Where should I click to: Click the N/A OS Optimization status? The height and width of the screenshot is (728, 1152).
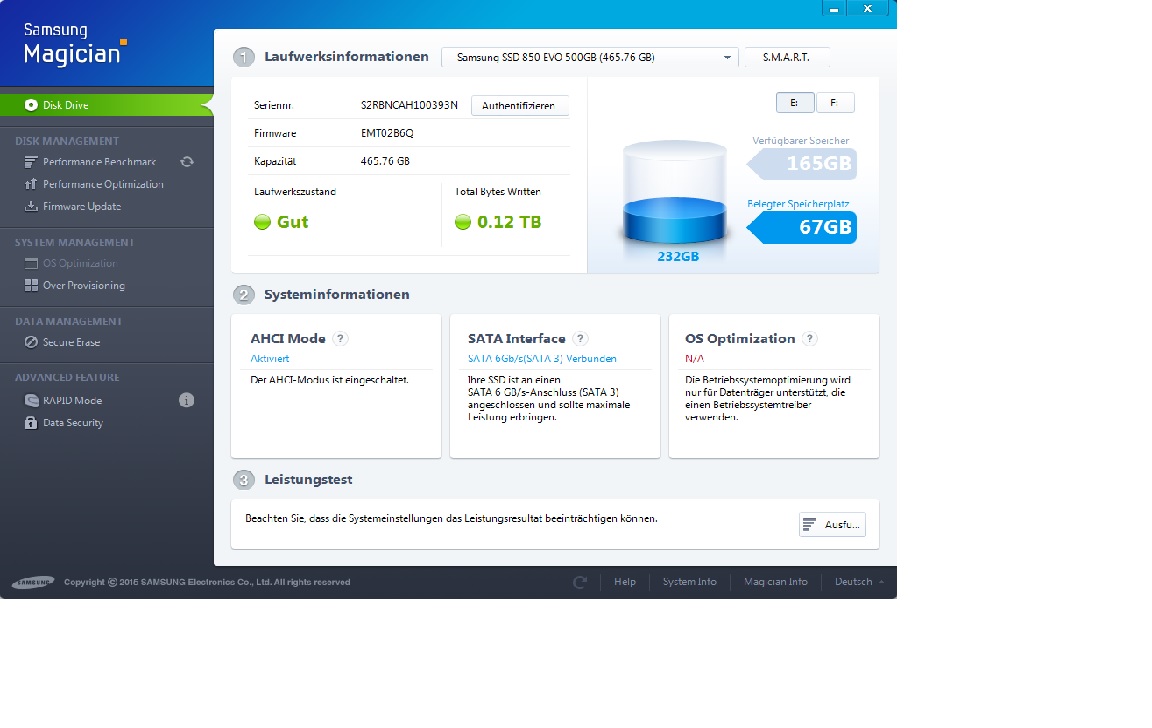point(694,358)
